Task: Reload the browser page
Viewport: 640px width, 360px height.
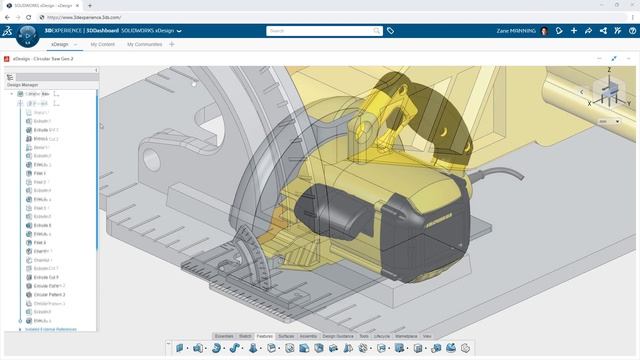Action: coord(29,18)
